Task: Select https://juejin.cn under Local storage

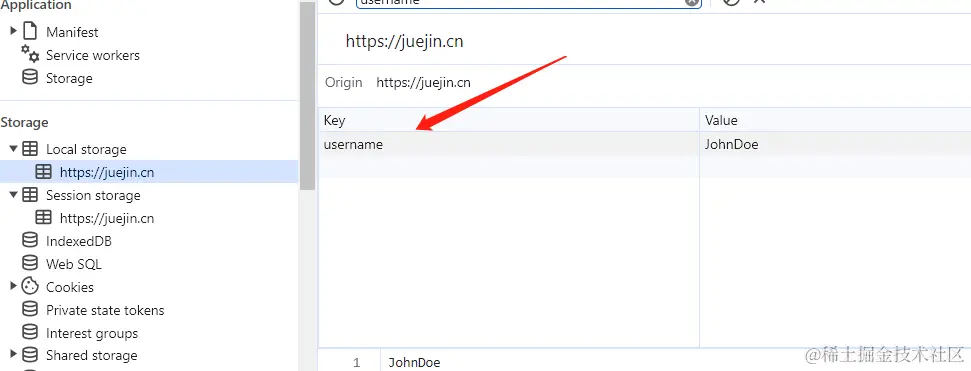Action: 107,172
